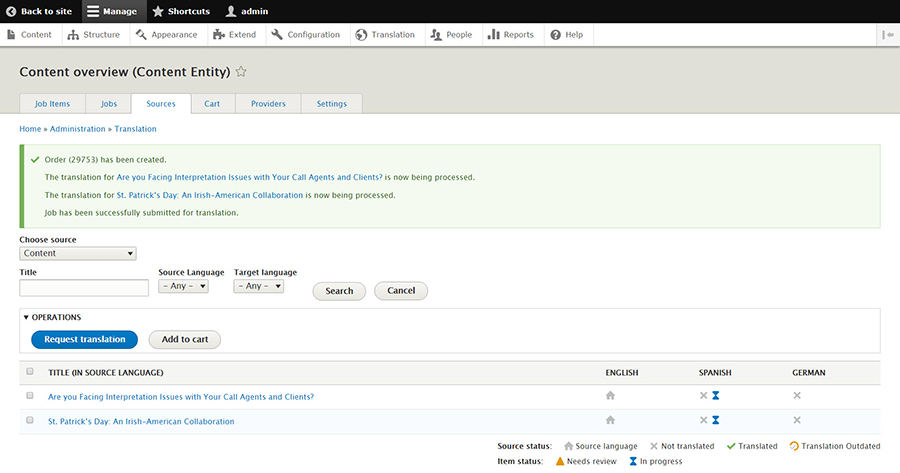Open the Target language dropdown
The image size is (900, 473).
[x=259, y=286]
